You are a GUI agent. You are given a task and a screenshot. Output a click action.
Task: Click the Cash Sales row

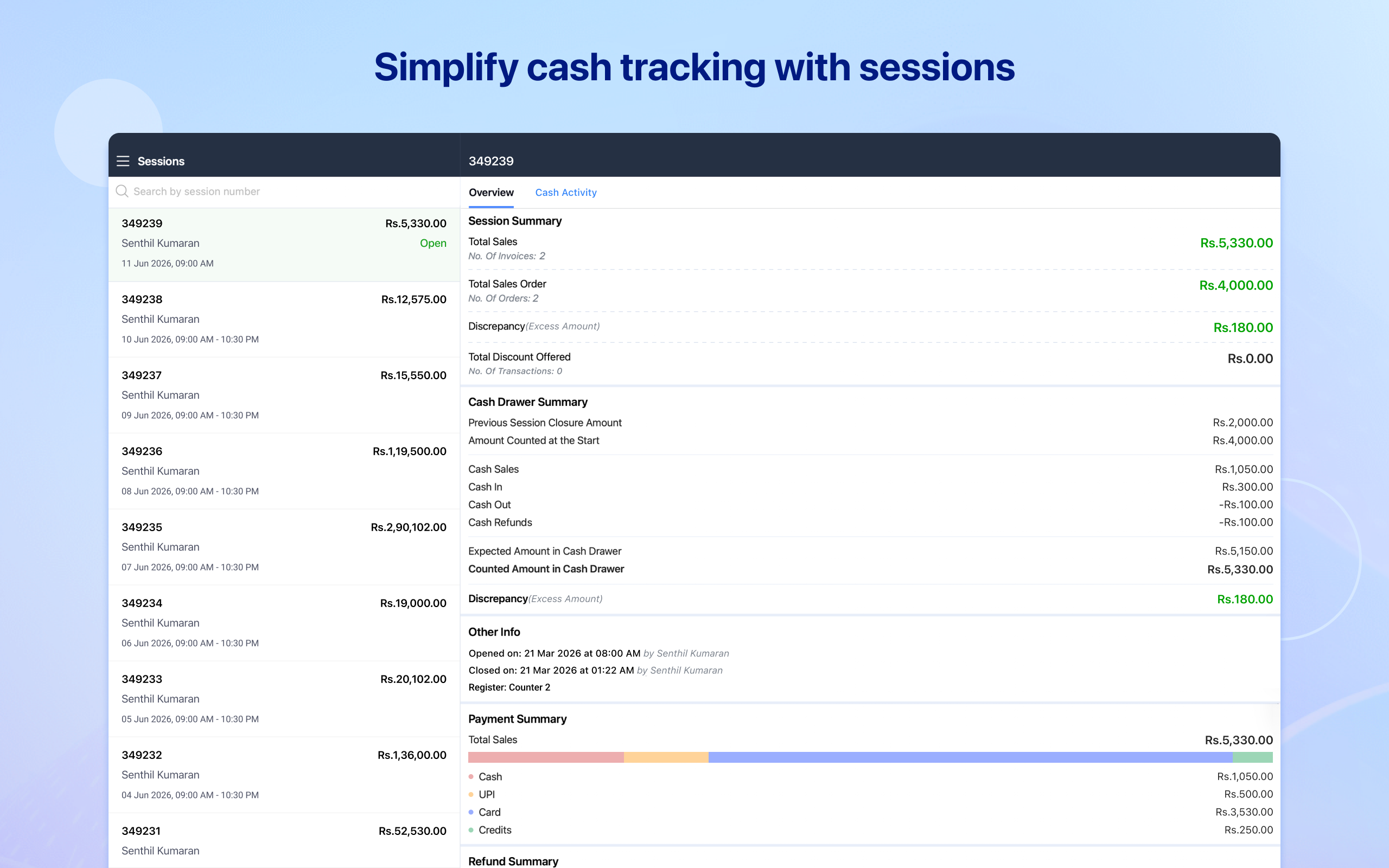(870, 469)
